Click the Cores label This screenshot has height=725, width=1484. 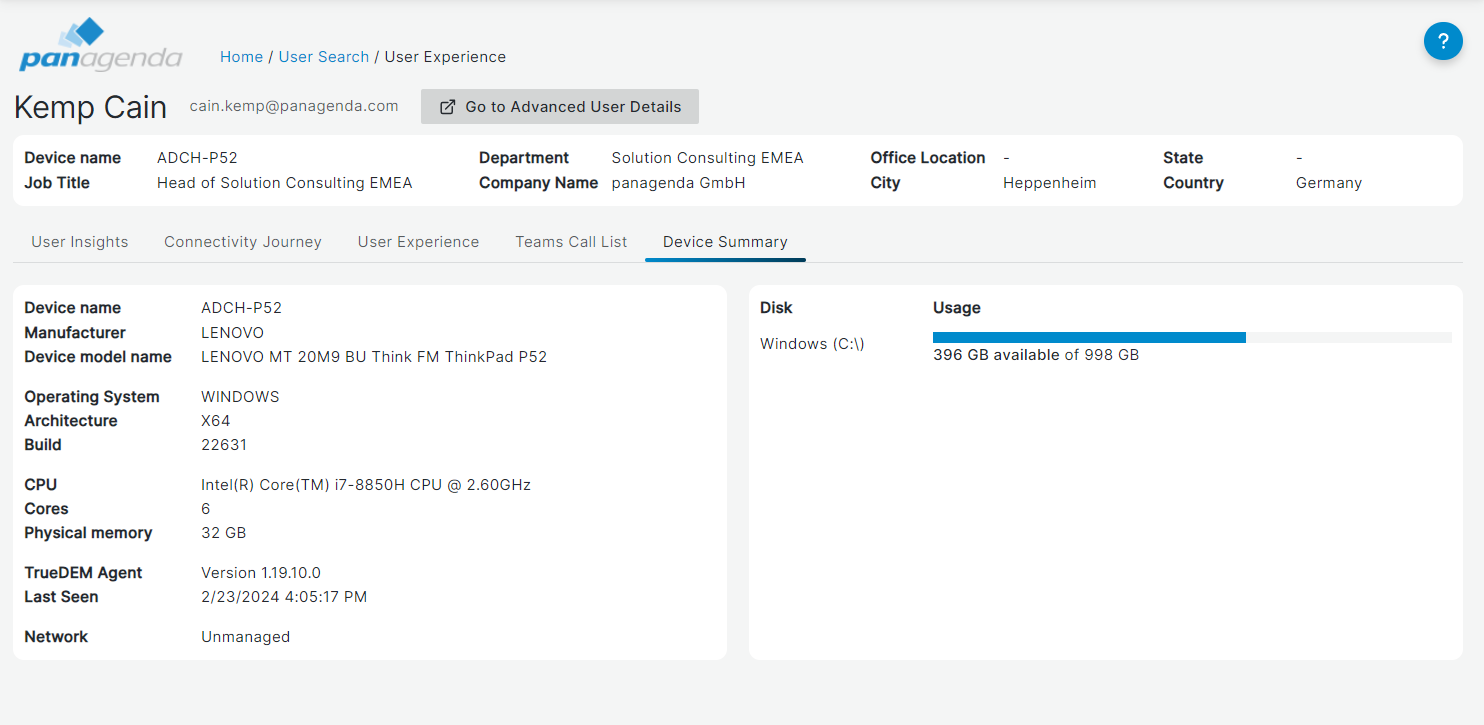click(46, 509)
